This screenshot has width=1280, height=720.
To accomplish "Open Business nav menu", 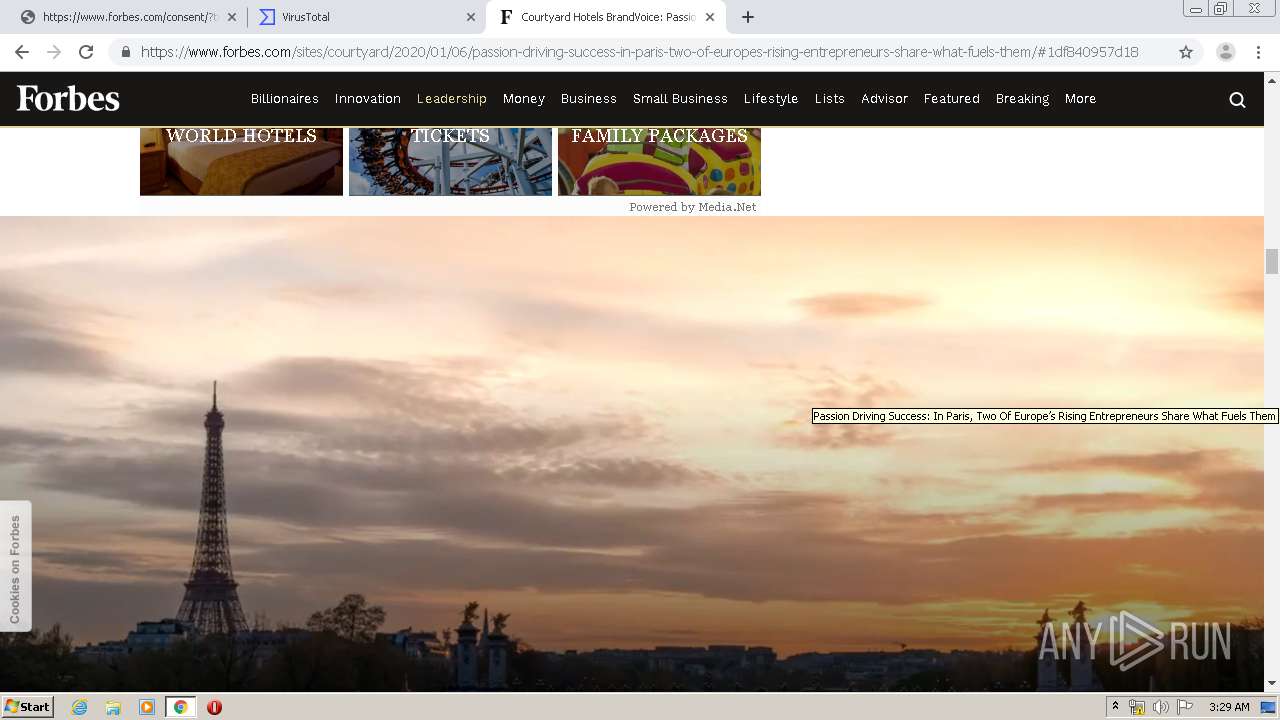I will [x=589, y=99].
